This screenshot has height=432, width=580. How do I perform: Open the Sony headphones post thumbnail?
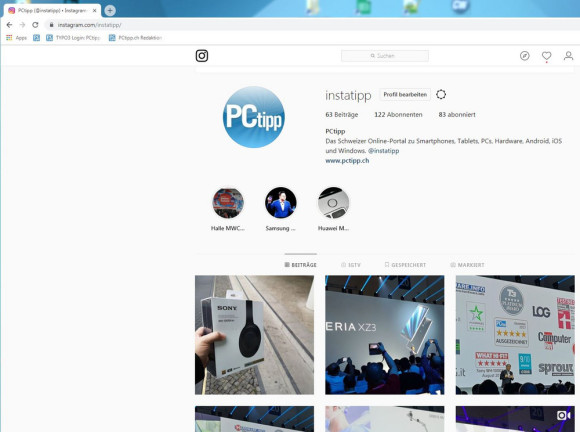click(x=254, y=335)
